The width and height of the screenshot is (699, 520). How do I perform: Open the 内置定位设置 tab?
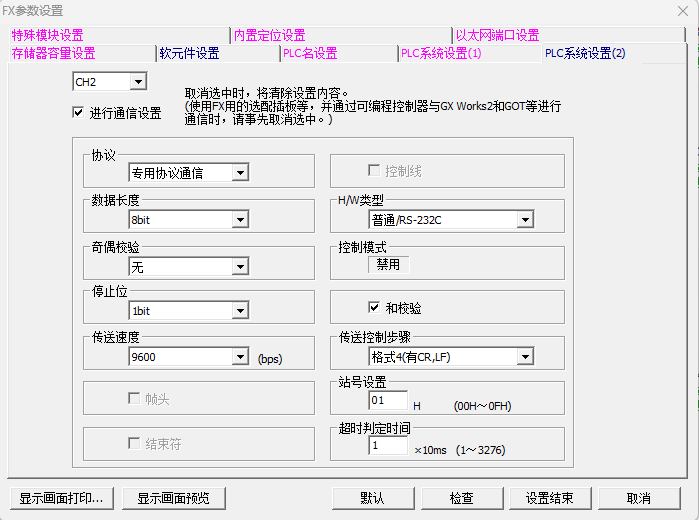270,36
